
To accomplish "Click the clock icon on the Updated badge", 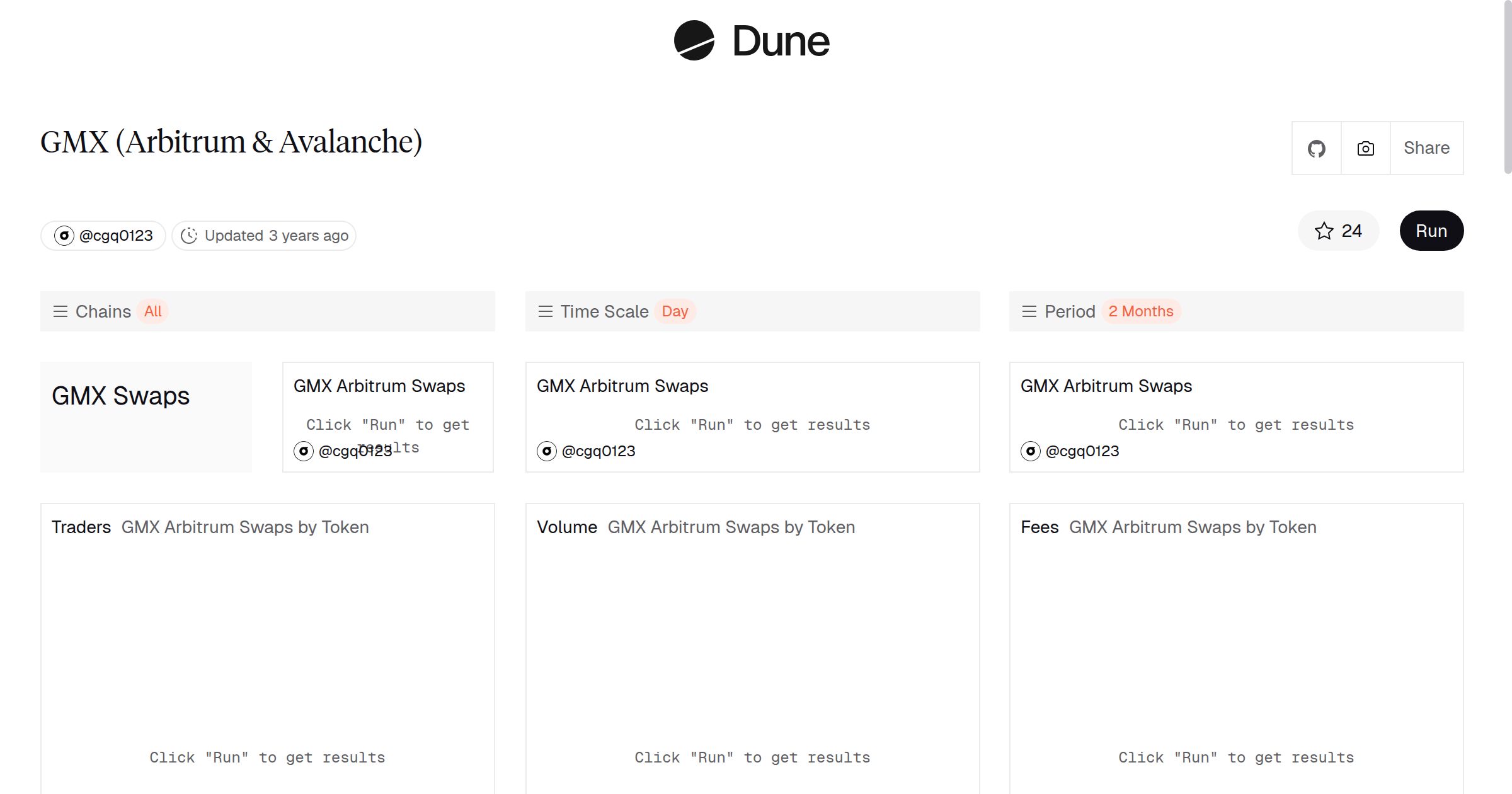I will point(189,235).
